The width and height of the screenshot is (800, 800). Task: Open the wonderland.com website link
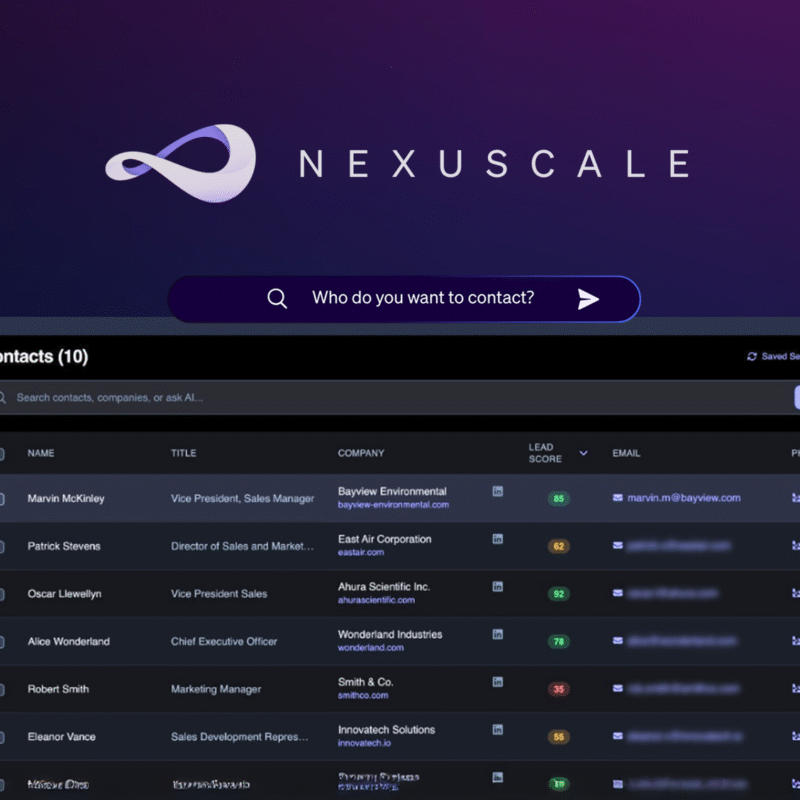tap(371, 648)
